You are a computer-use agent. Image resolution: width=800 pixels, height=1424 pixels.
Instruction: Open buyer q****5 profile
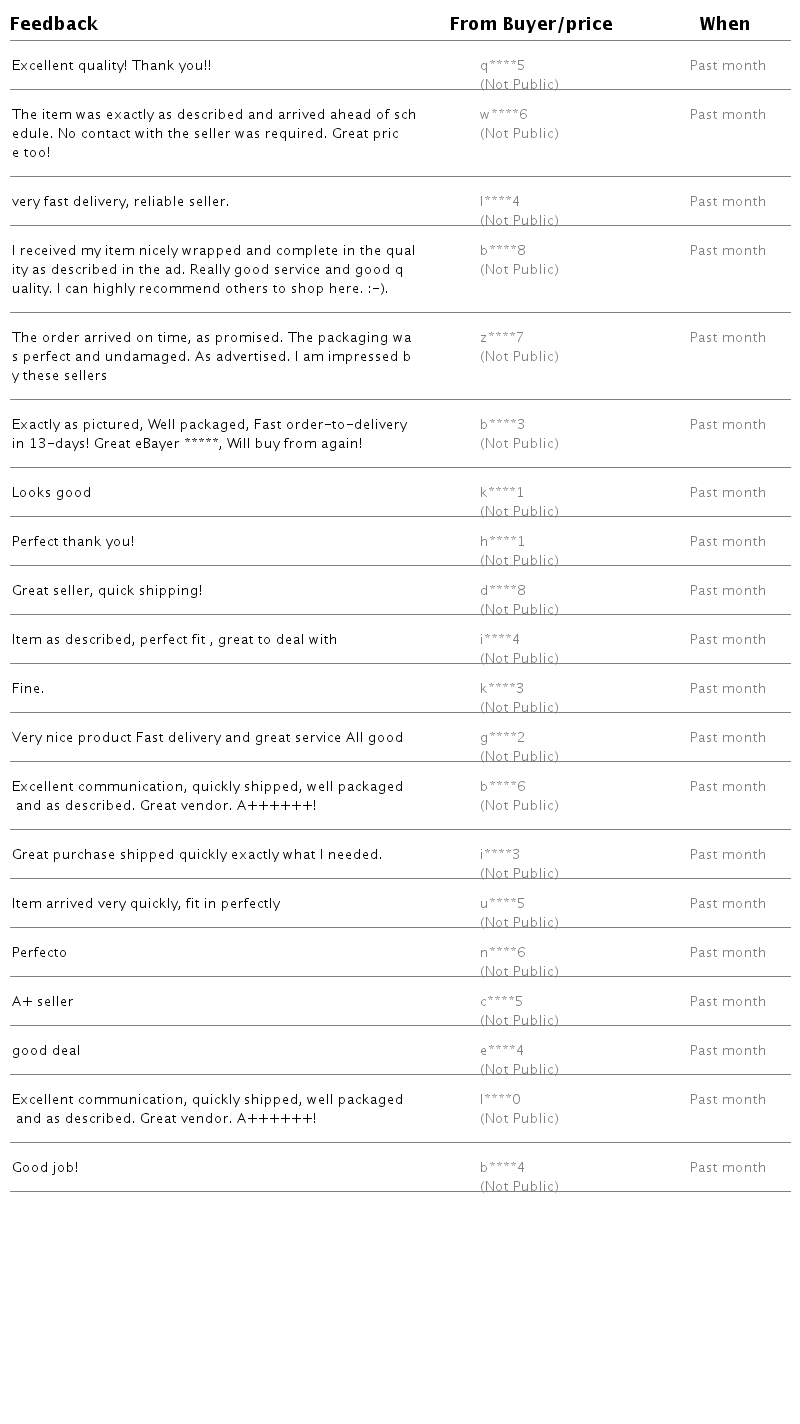502,66
